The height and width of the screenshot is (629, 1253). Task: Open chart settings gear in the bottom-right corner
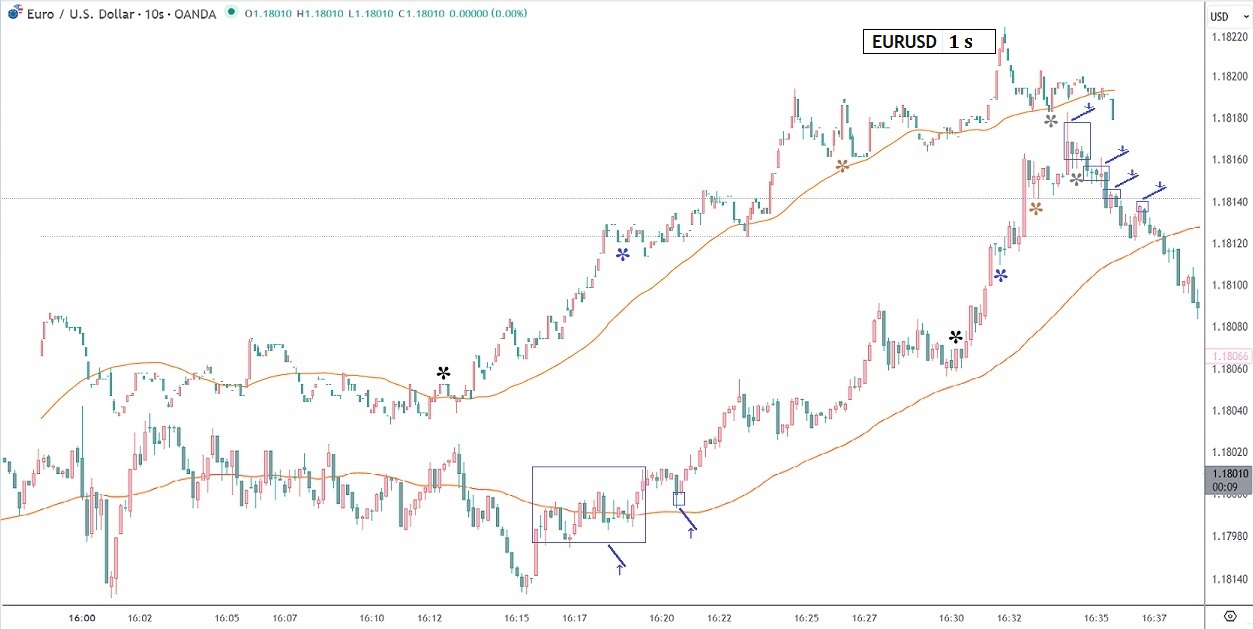click(1229, 617)
